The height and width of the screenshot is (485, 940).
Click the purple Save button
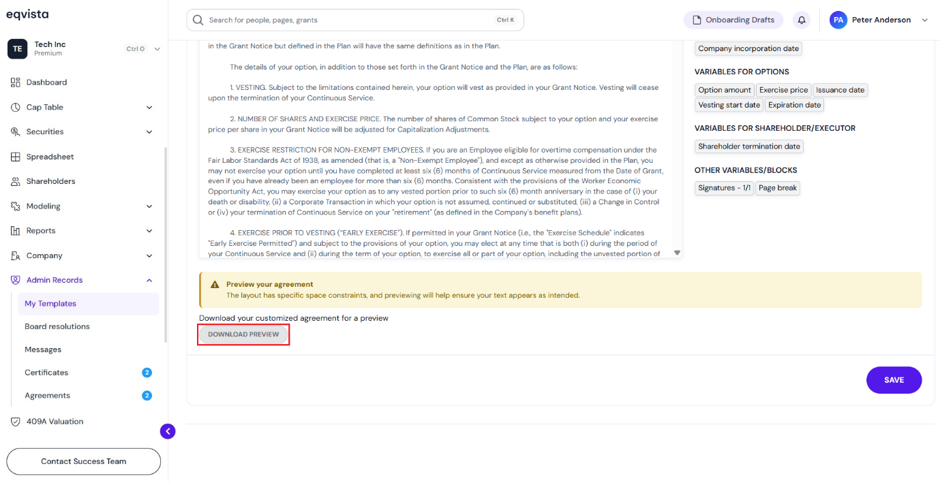pos(894,380)
